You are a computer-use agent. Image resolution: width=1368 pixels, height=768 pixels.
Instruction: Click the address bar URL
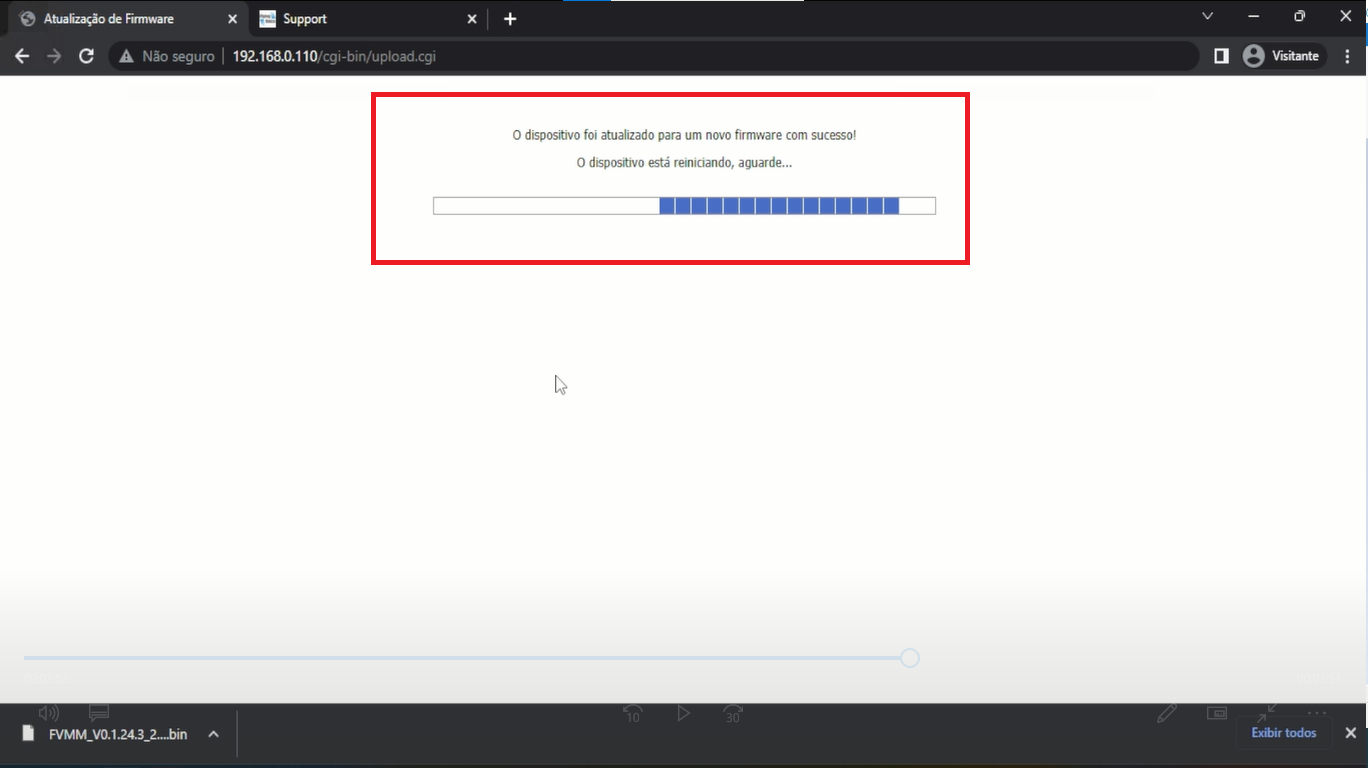coord(334,57)
